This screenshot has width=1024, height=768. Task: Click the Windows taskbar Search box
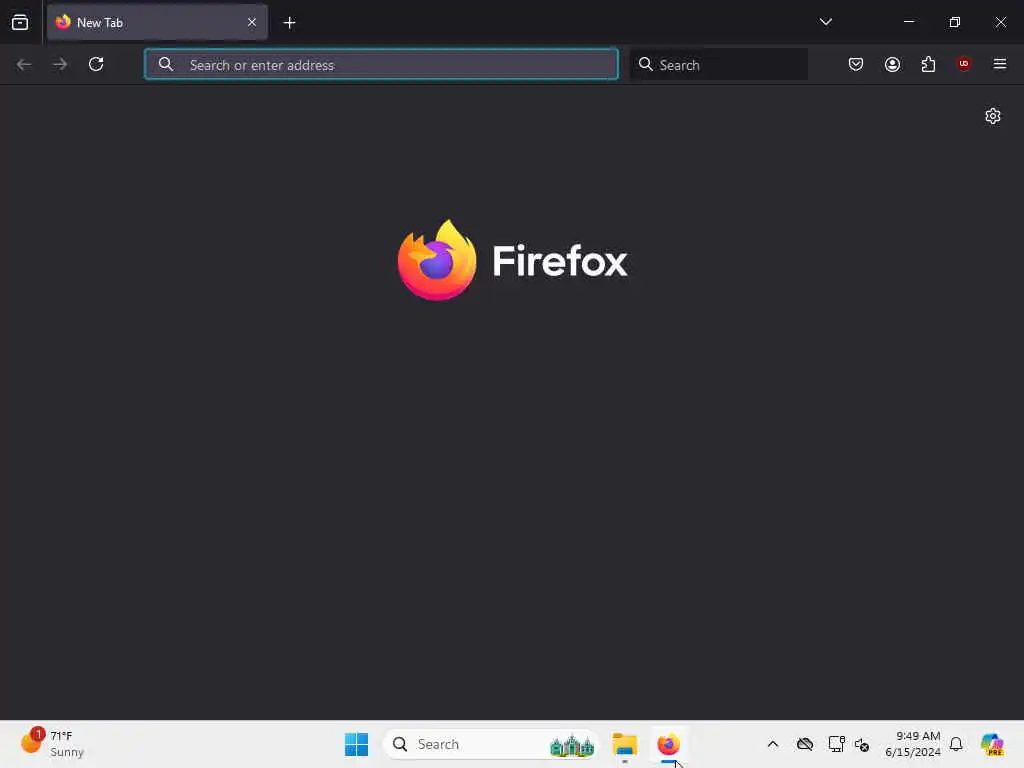[491, 744]
